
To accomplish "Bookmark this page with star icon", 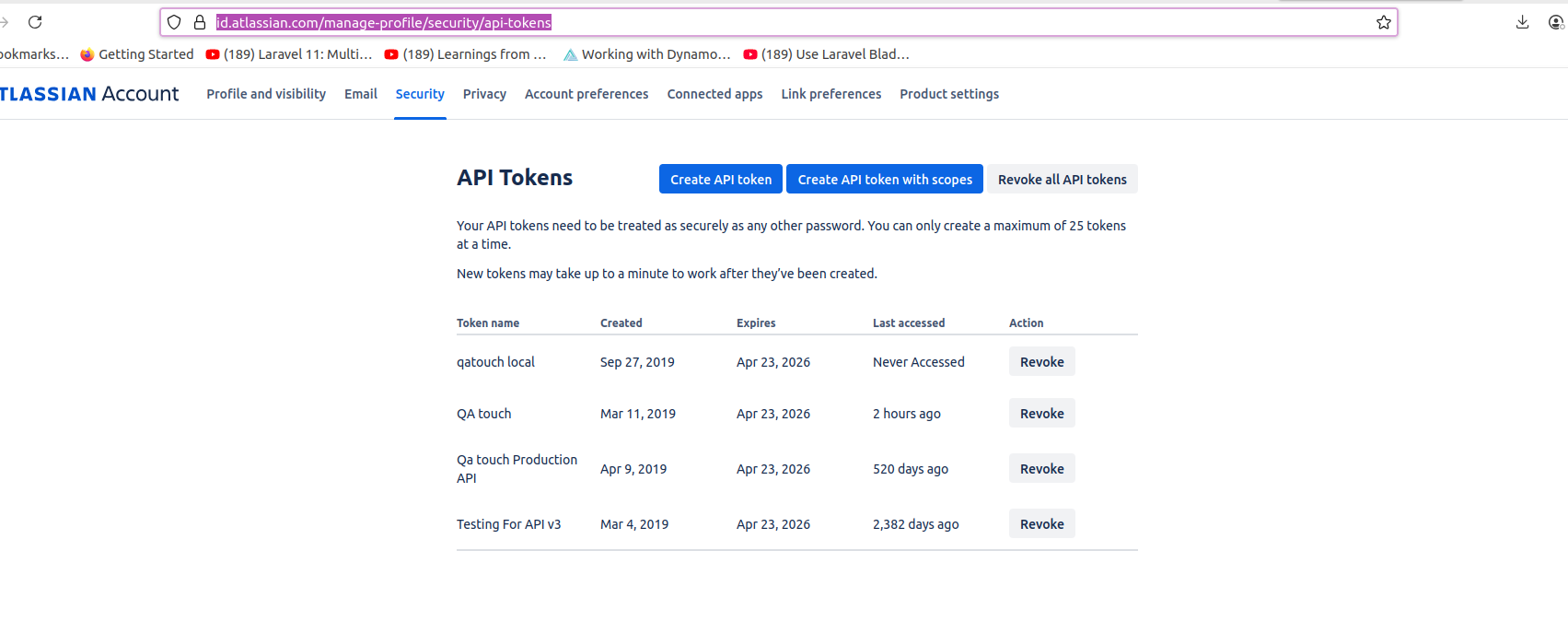I will pos(1383,22).
